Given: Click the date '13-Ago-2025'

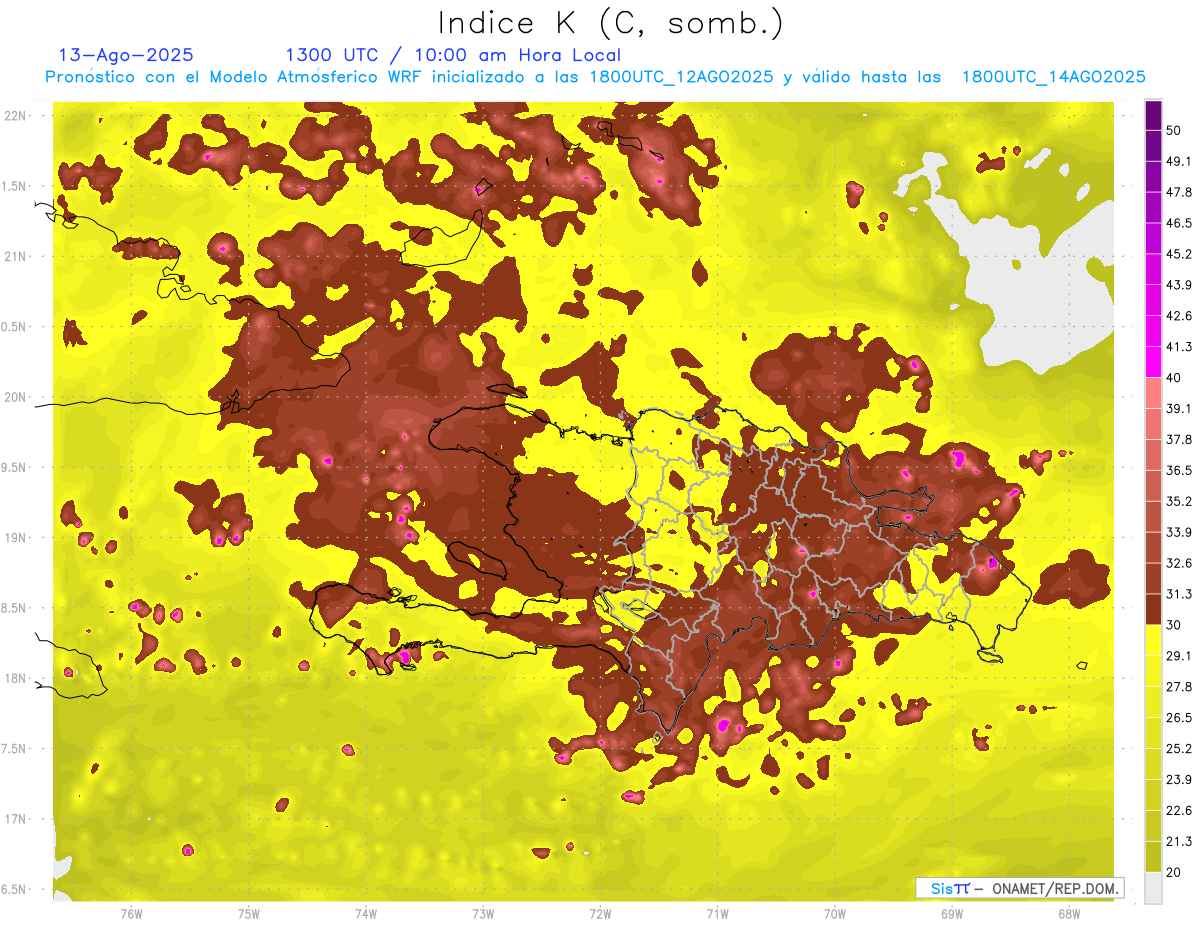Looking at the screenshot, I should pyautogui.click(x=126, y=55).
